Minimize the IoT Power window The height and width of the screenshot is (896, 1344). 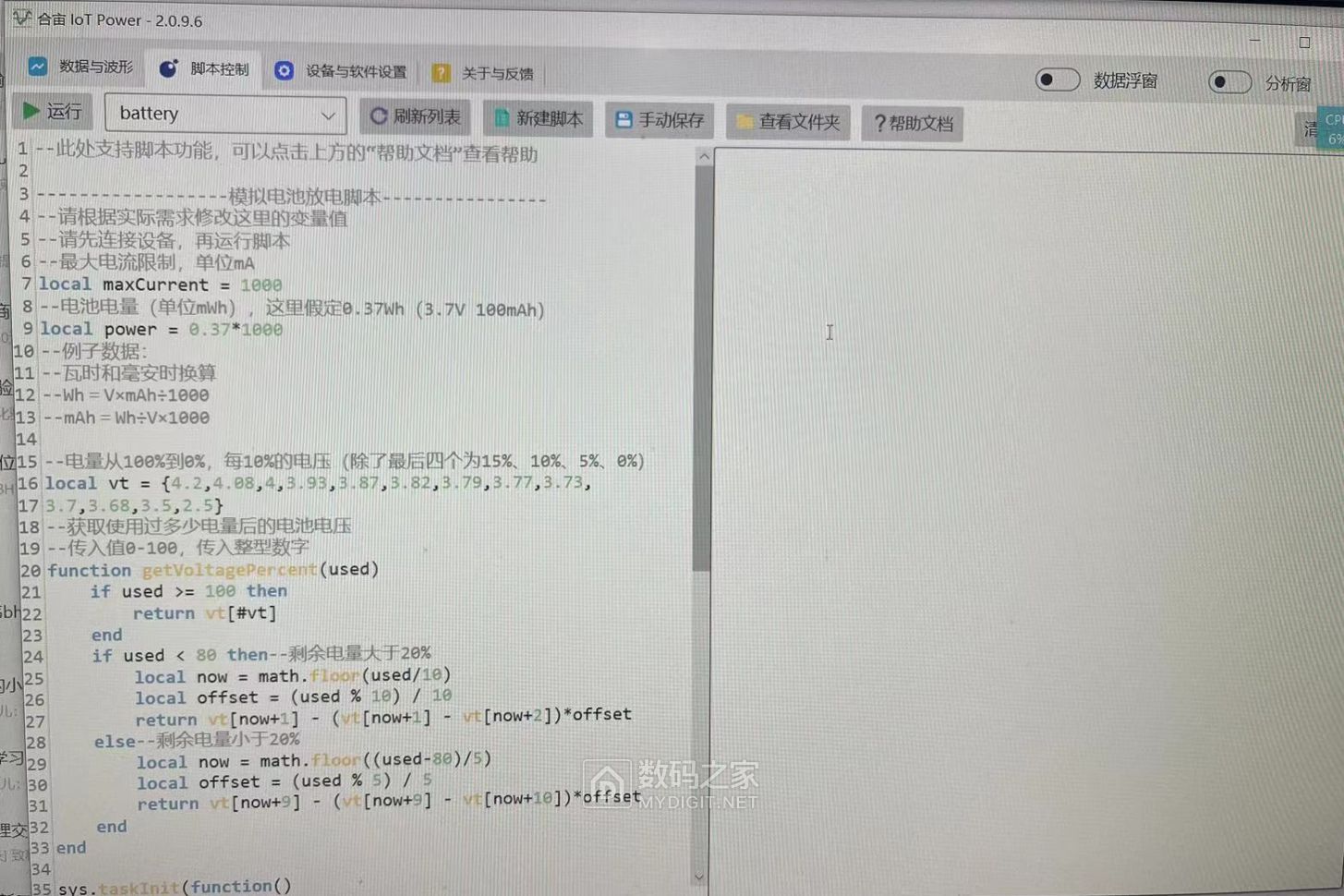[x=1254, y=41]
